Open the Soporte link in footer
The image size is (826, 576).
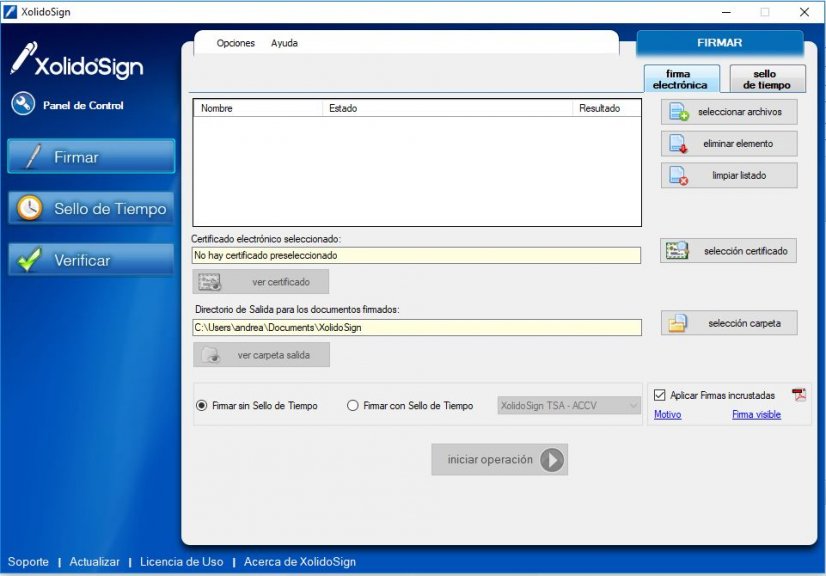[x=28, y=562]
